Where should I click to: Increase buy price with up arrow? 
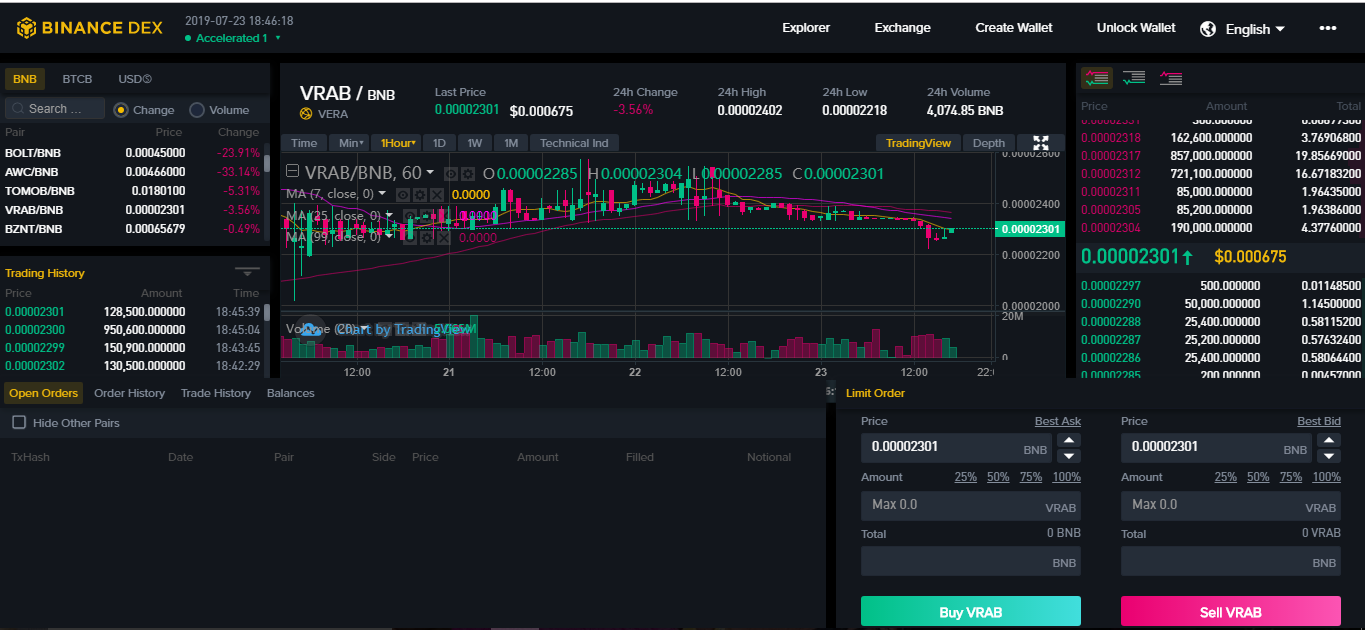(x=1069, y=441)
